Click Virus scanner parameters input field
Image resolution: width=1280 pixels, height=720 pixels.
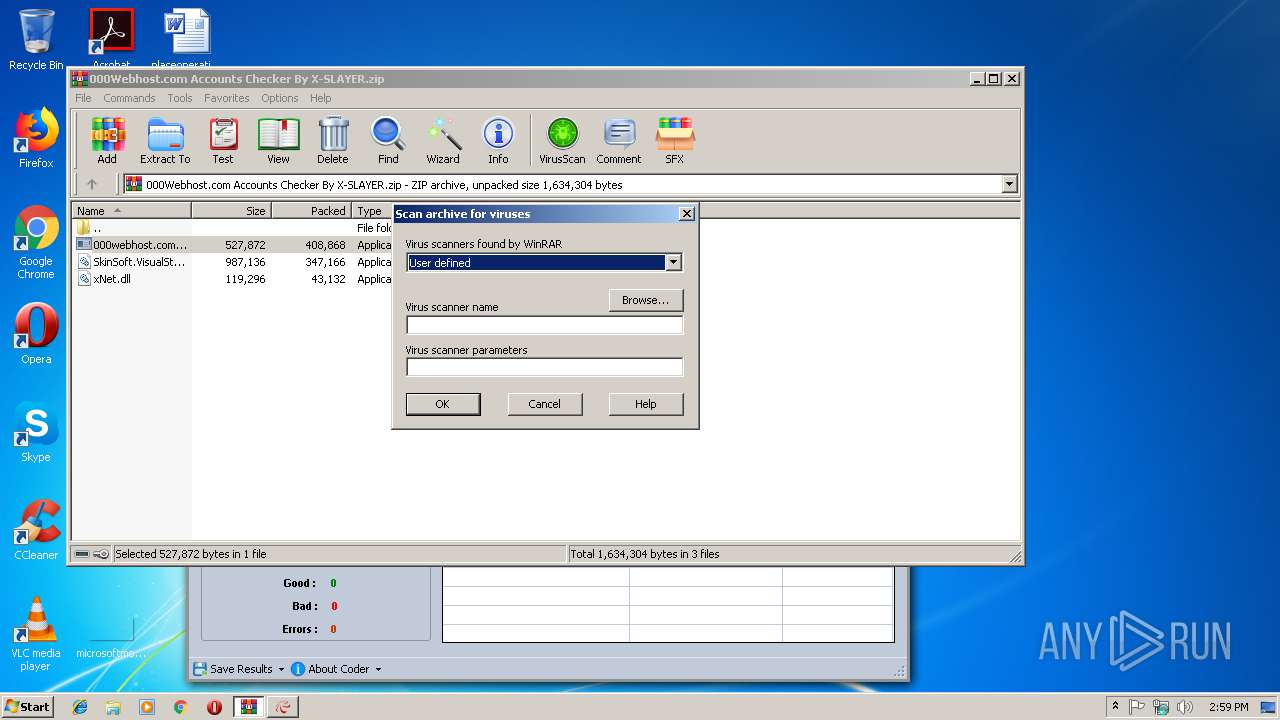click(544, 367)
